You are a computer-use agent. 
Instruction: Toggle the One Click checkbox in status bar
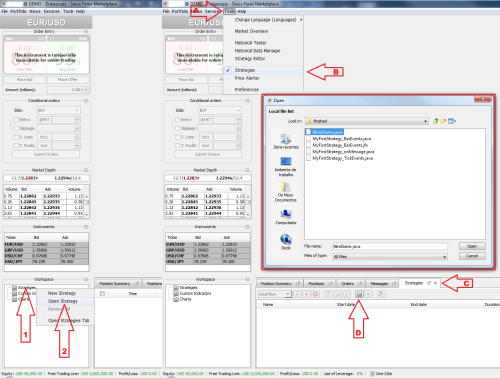pyautogui.click(x=372, y=374)
